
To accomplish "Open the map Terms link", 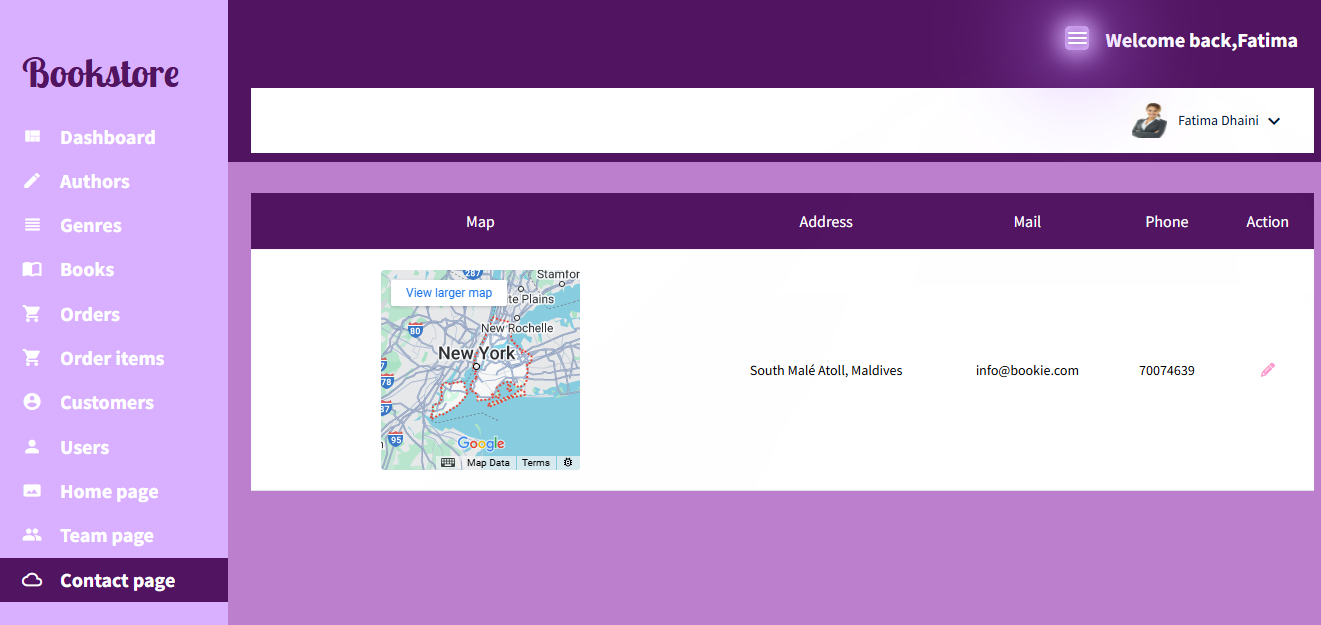I will (x=536, y=463).
